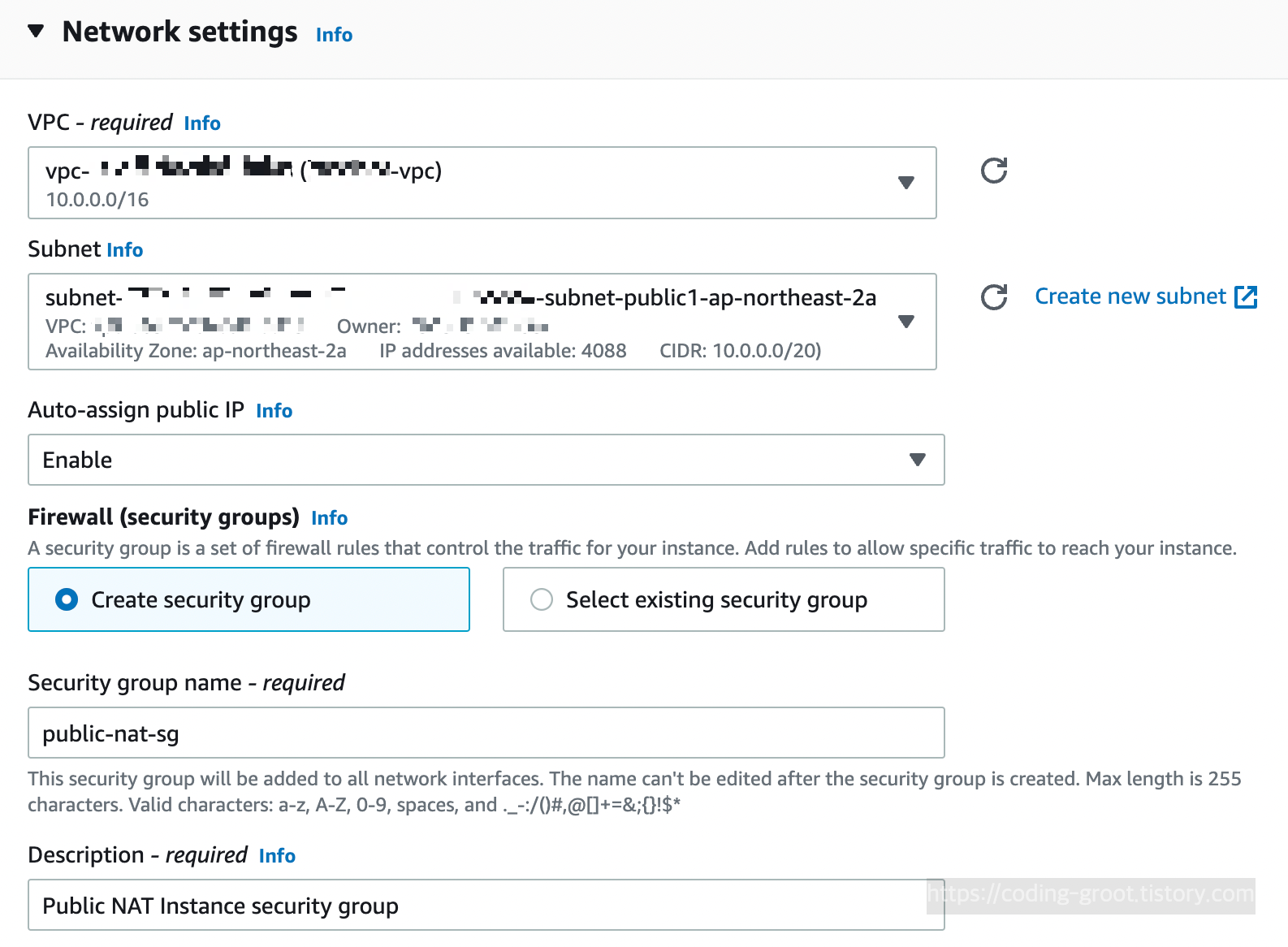Click the Enable value in Auto-assign public IP
Image resolution: width=1288 pixels, height=947 pixels.
pyautogui.click(x=78, y=460)
